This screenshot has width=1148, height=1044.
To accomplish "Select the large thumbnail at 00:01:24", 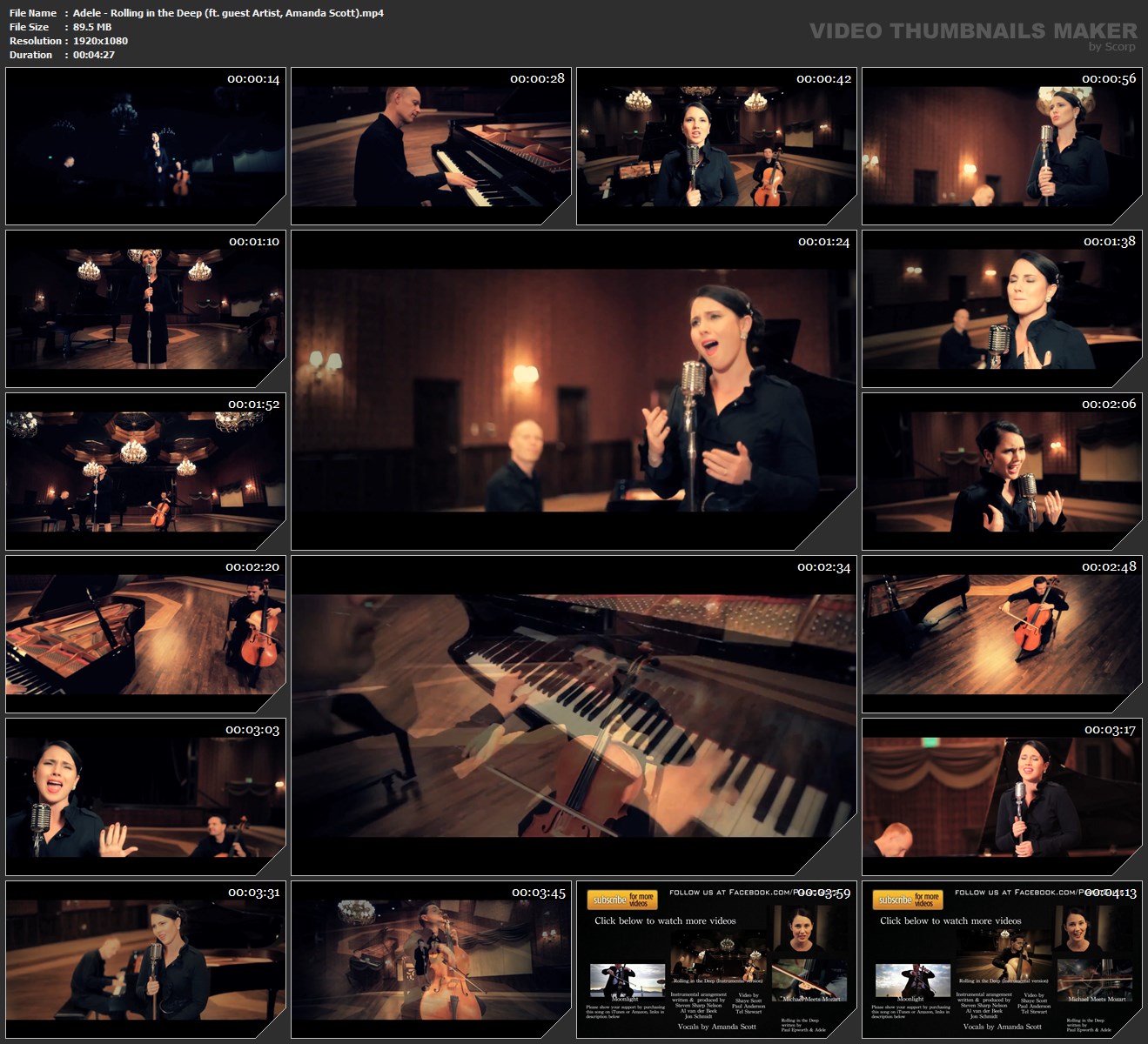I will click(574, 390).
